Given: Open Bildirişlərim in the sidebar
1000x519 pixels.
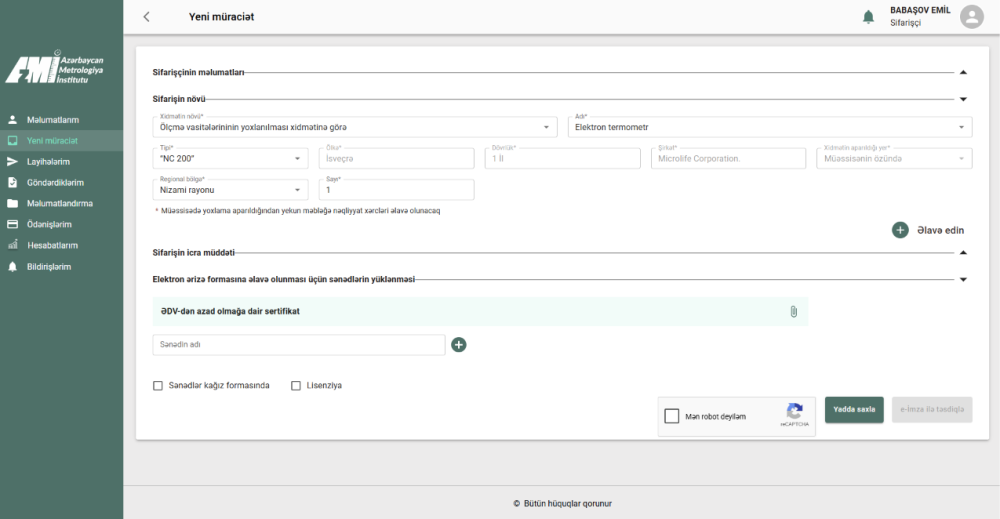Looking at the screenshot, I should tap(49, 267).
